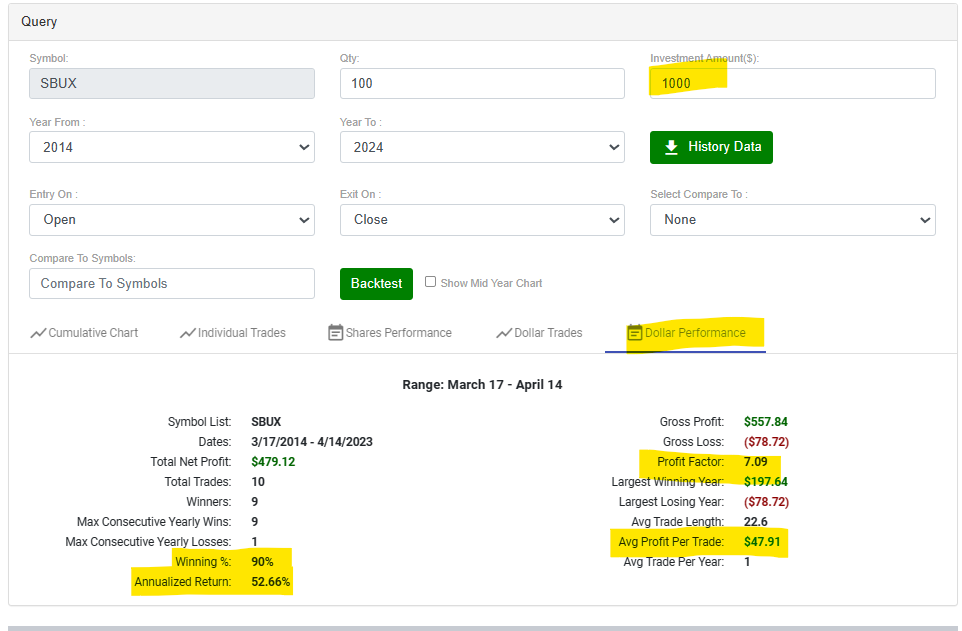Focus the Symbol field showing SBUX

[172, 83]
